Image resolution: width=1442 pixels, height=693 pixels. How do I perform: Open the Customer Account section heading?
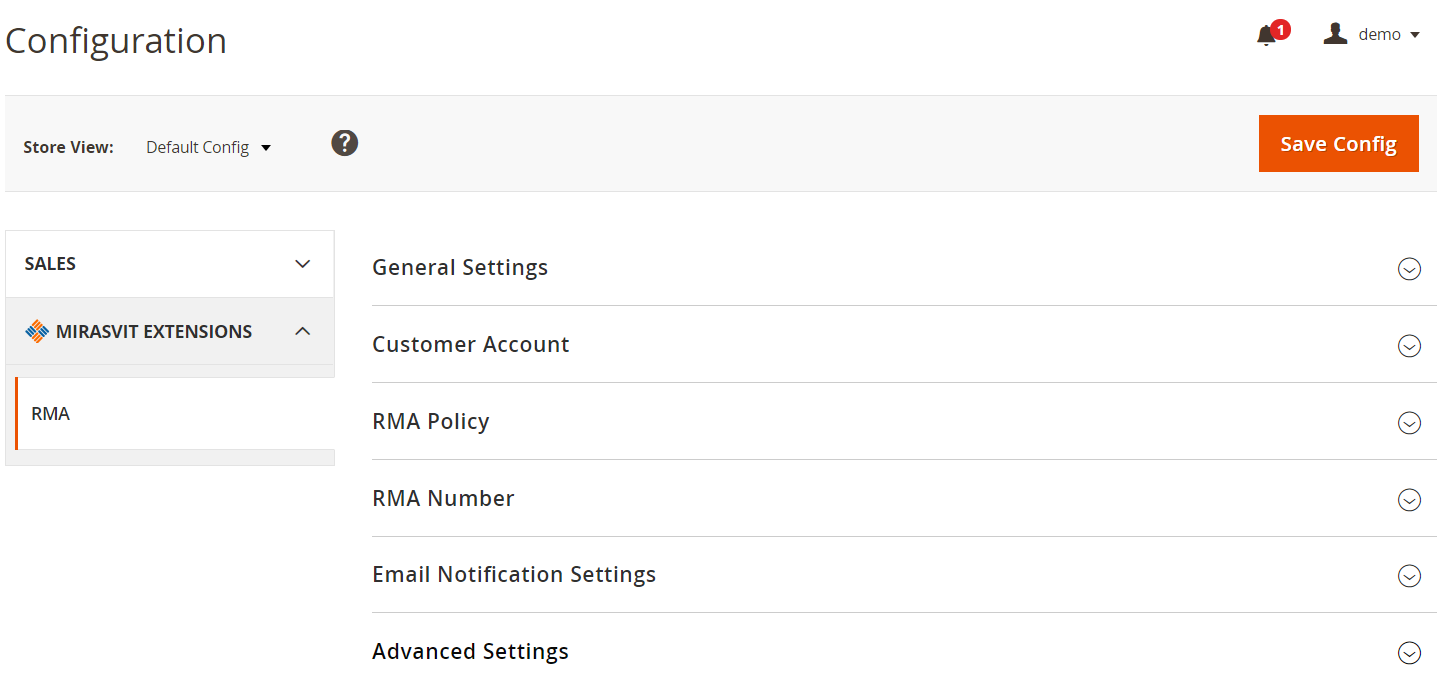pyautogui.click(x=471, y=344)
